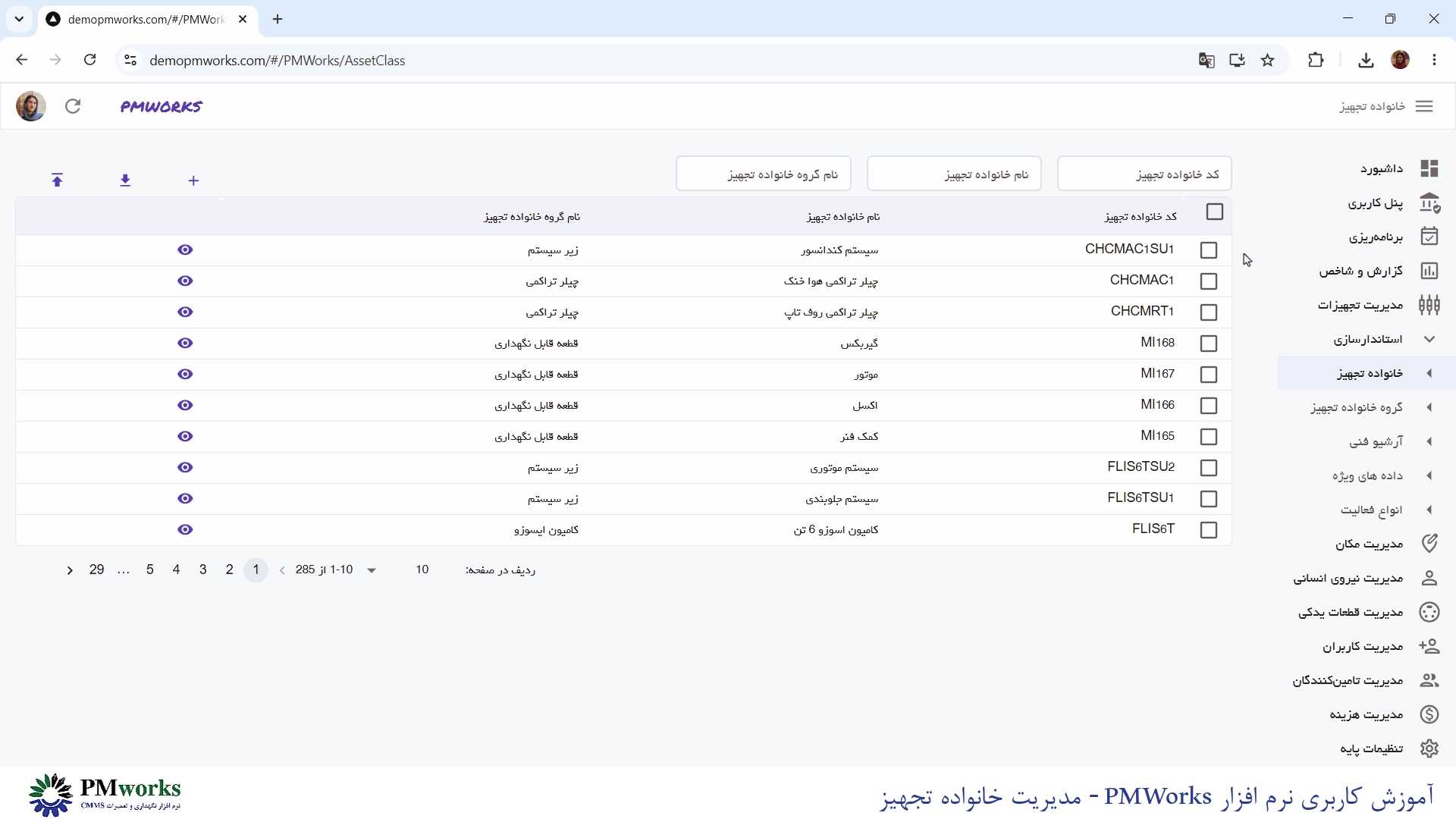Open مدیریت مکان icon
The height and width of the screenshot is (819, 1456).
[x=1429, y=544]
